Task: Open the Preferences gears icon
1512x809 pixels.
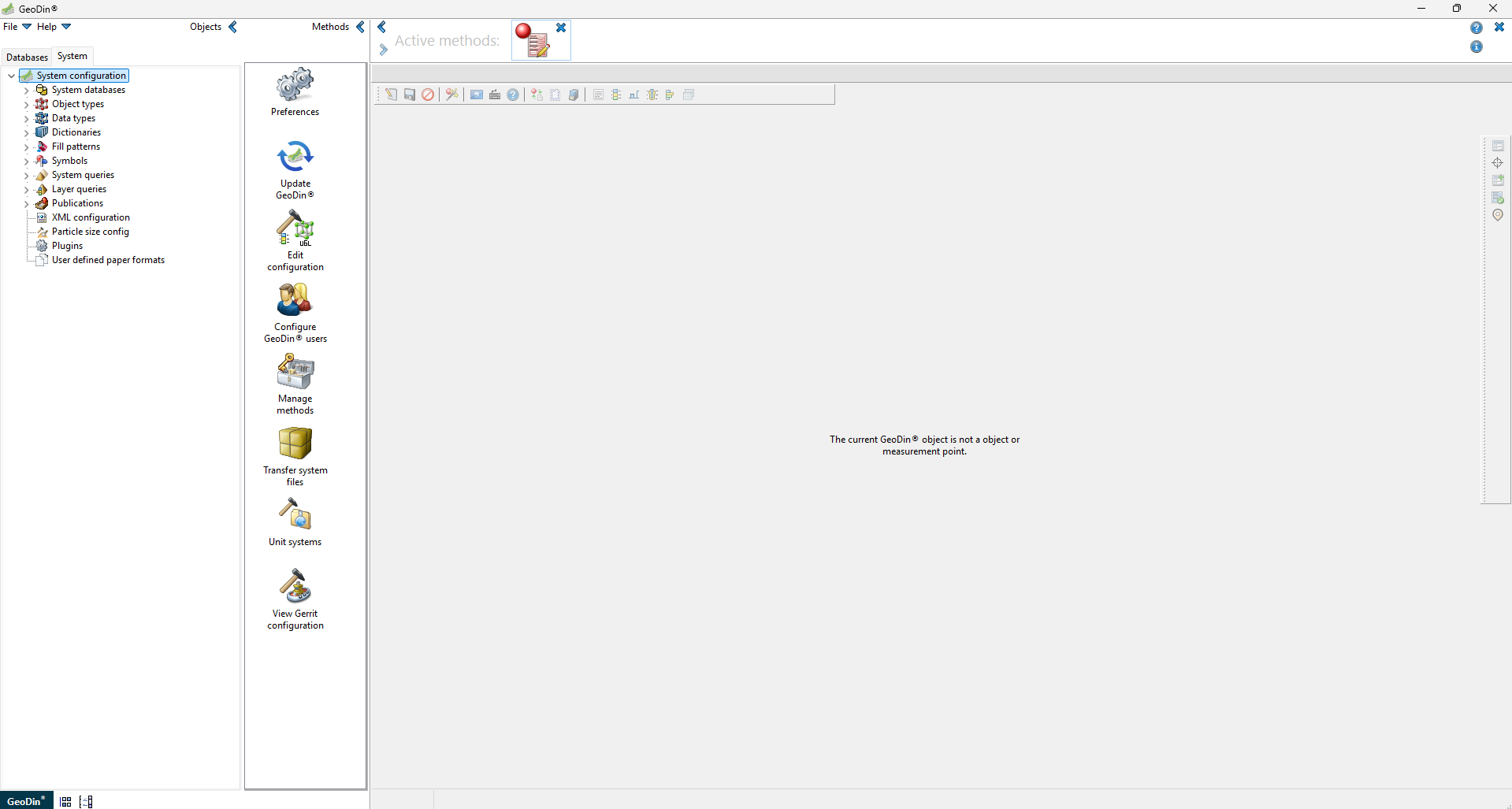Action: click(295, 85)
